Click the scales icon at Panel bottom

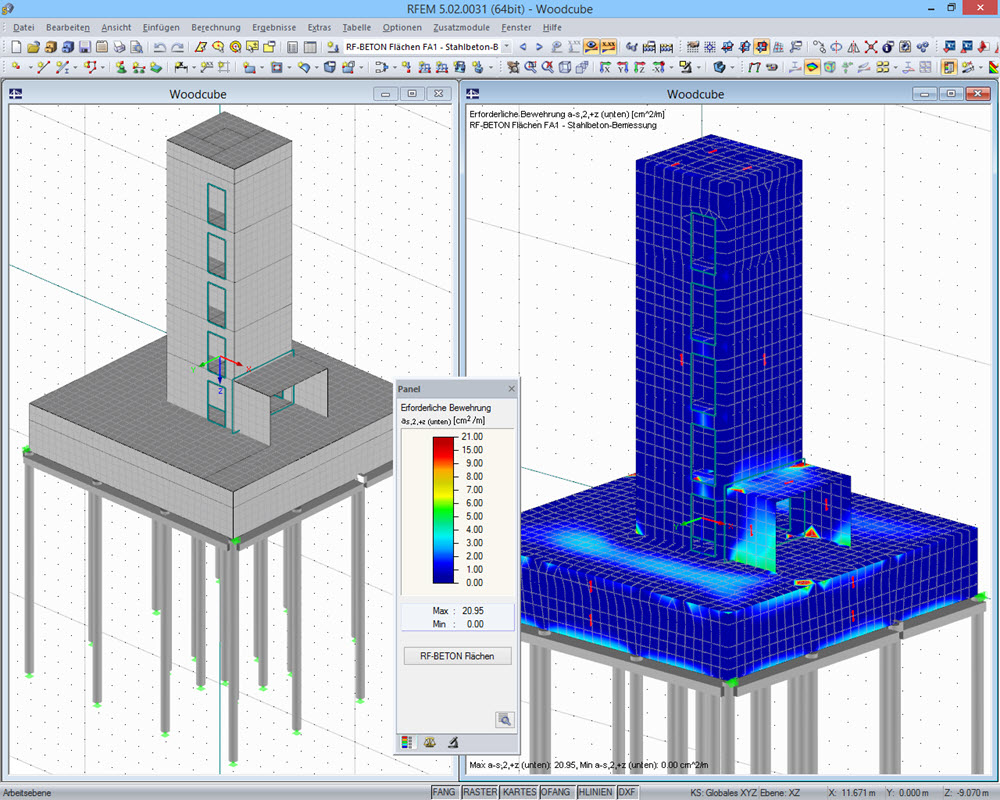(429, 742)
